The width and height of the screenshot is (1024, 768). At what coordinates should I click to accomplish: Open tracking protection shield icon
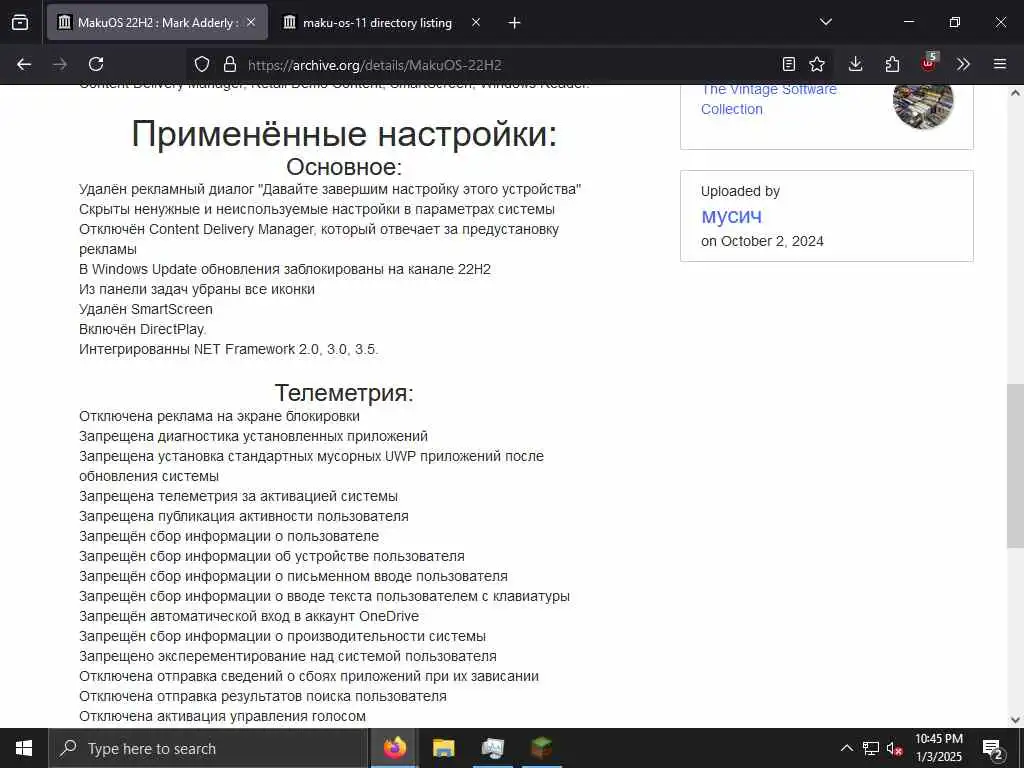tap(202, 64)
